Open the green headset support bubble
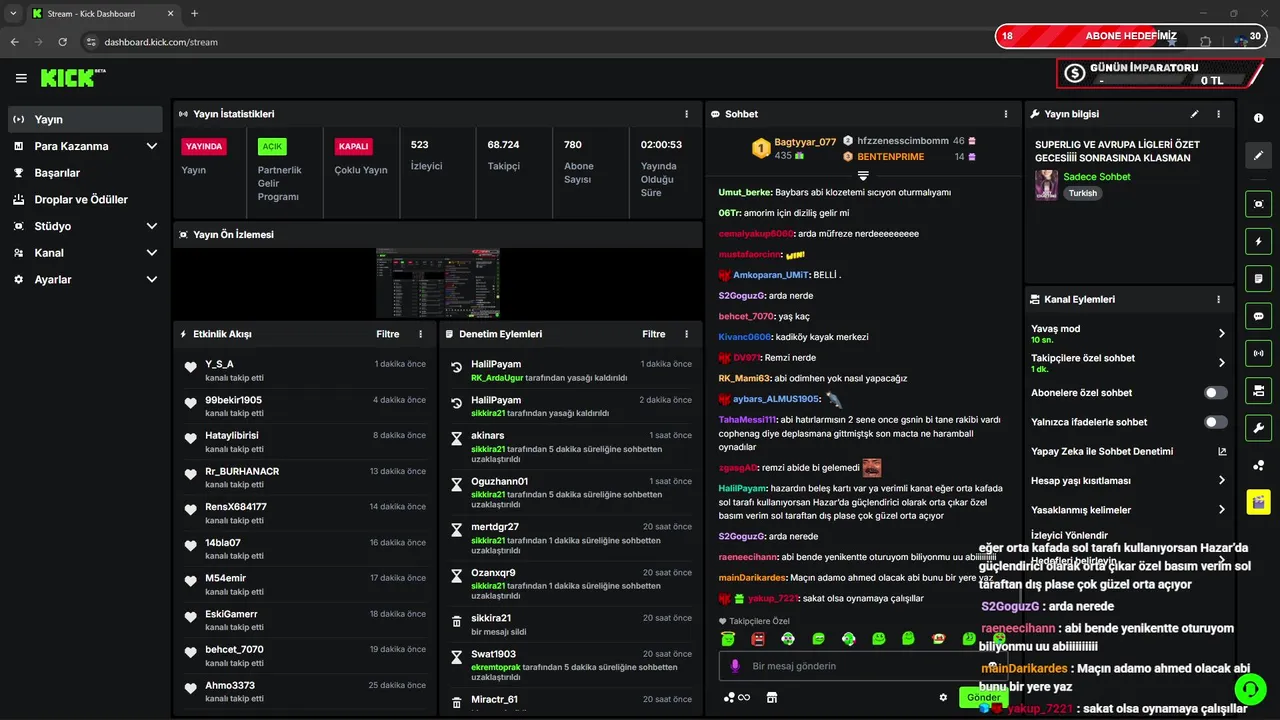Image resolution: width=1280 pixels, height=720 pixels. coord(1250,689)
